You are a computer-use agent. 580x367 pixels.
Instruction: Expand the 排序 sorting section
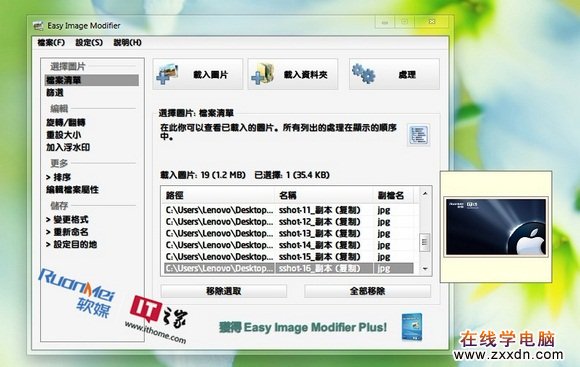point(58,177)
